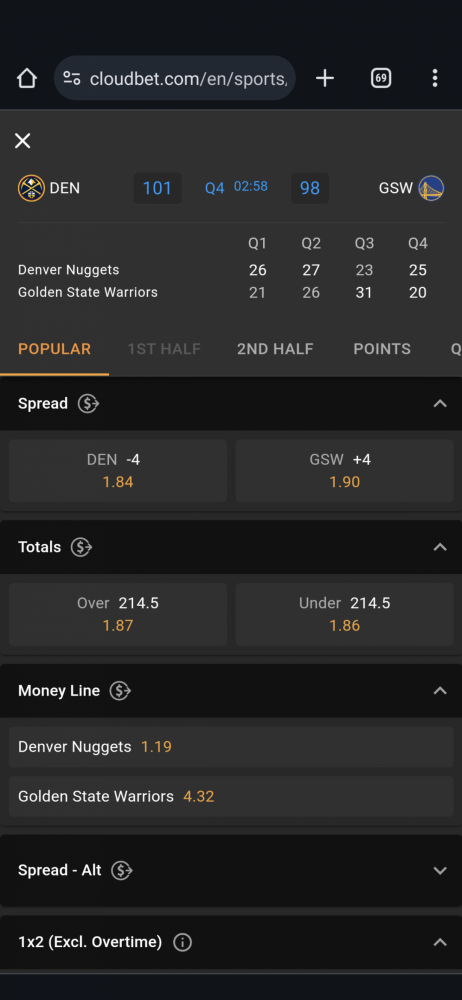Click the cash out icon next to Spread
462x1000 pixels.
(x=88, y=404)
